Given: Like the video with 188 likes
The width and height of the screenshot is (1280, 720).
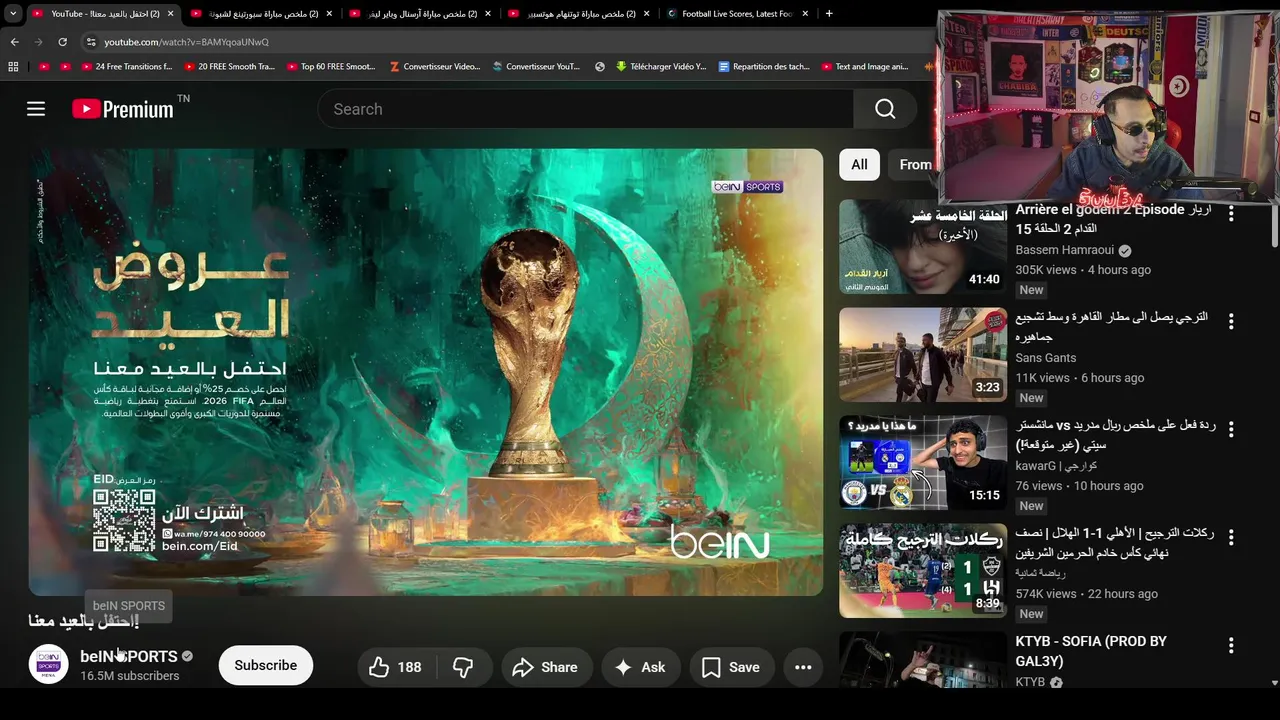Looking at the screenshot, I should (x=395, y=667).
